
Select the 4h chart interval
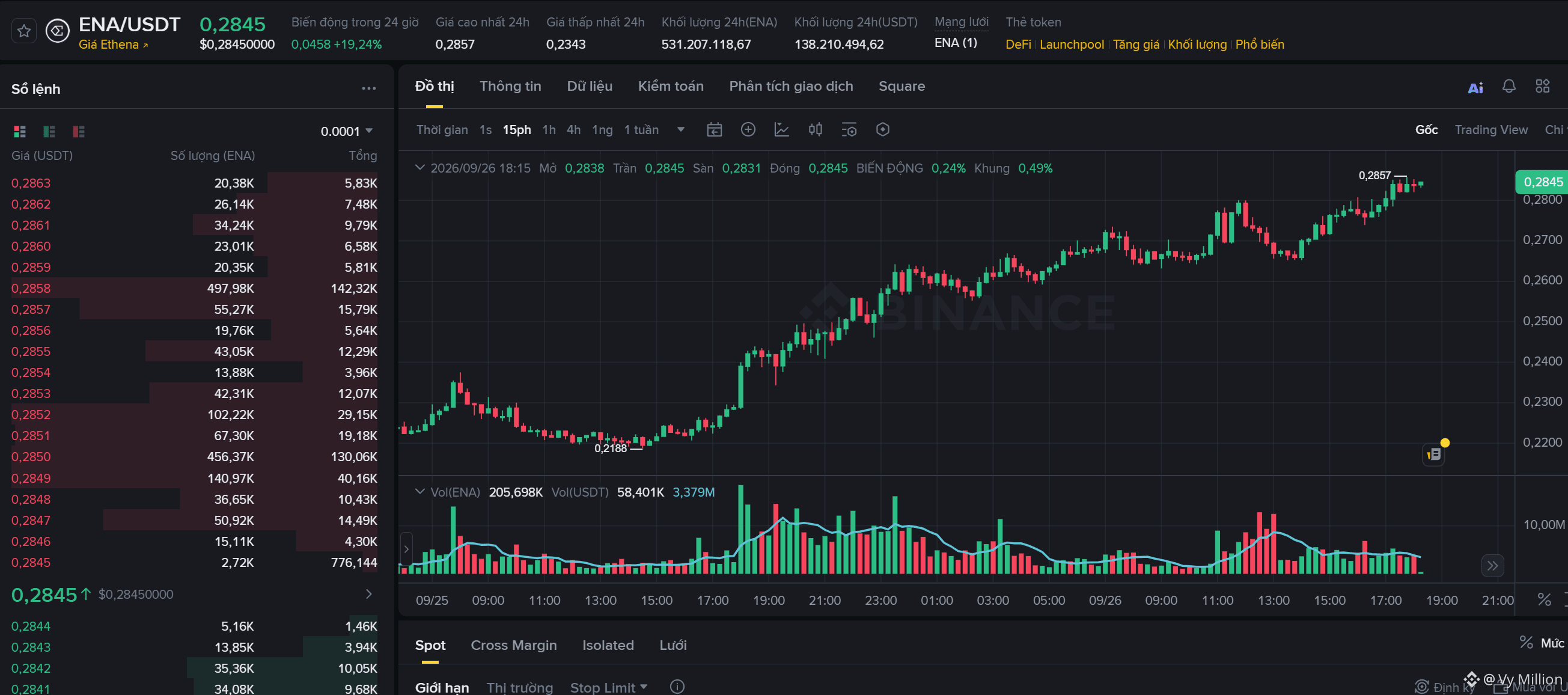click(x=573, y=130)
